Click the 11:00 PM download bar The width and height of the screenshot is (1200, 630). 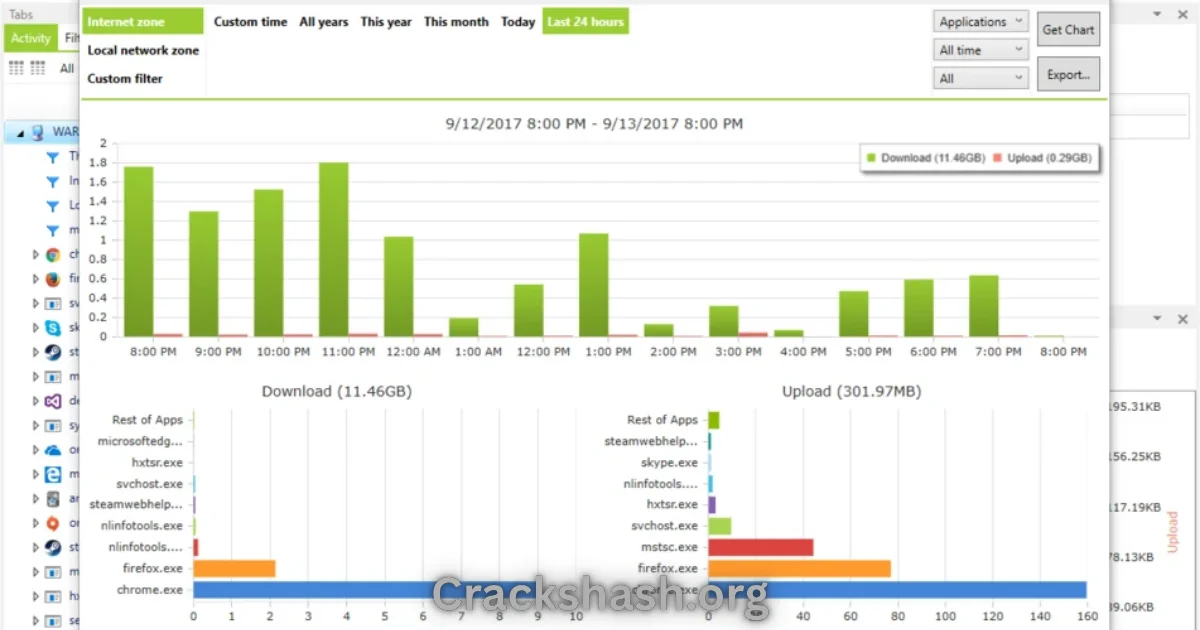pos(334,249)
